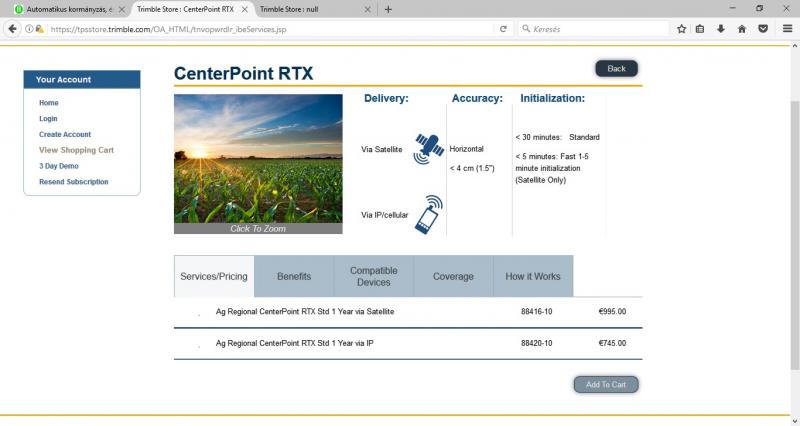Close the Automatikus kormányzás tab
This screenshot has width=800, height=426.
tap(121, 9)
